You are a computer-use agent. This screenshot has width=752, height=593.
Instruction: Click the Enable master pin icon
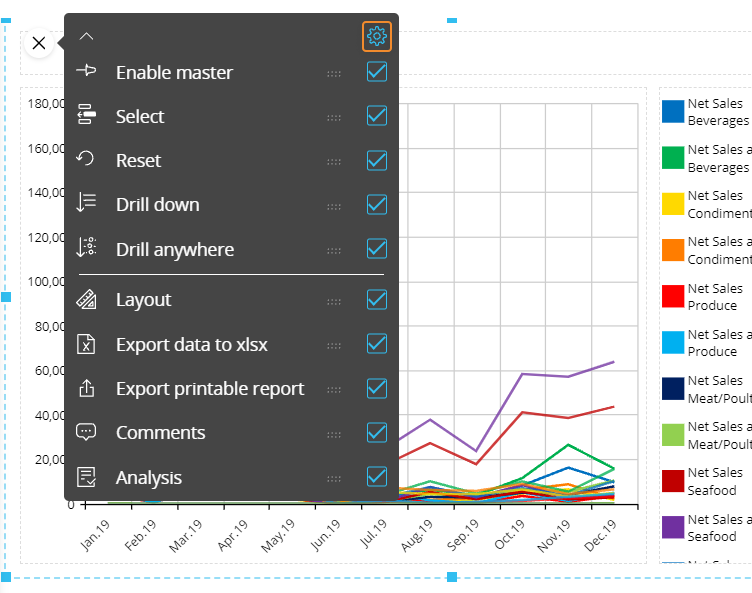pos(86,71)
